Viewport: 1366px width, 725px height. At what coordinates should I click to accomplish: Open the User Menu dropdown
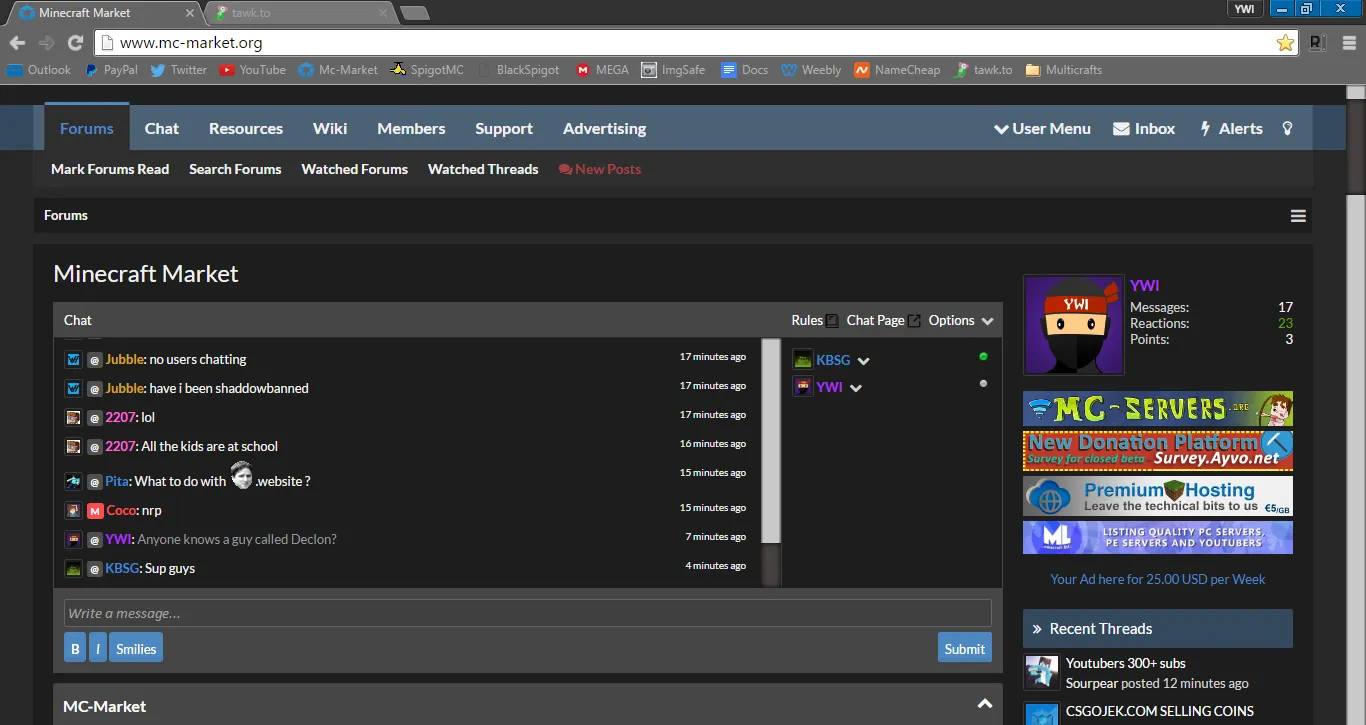[x=1042, y=128]
